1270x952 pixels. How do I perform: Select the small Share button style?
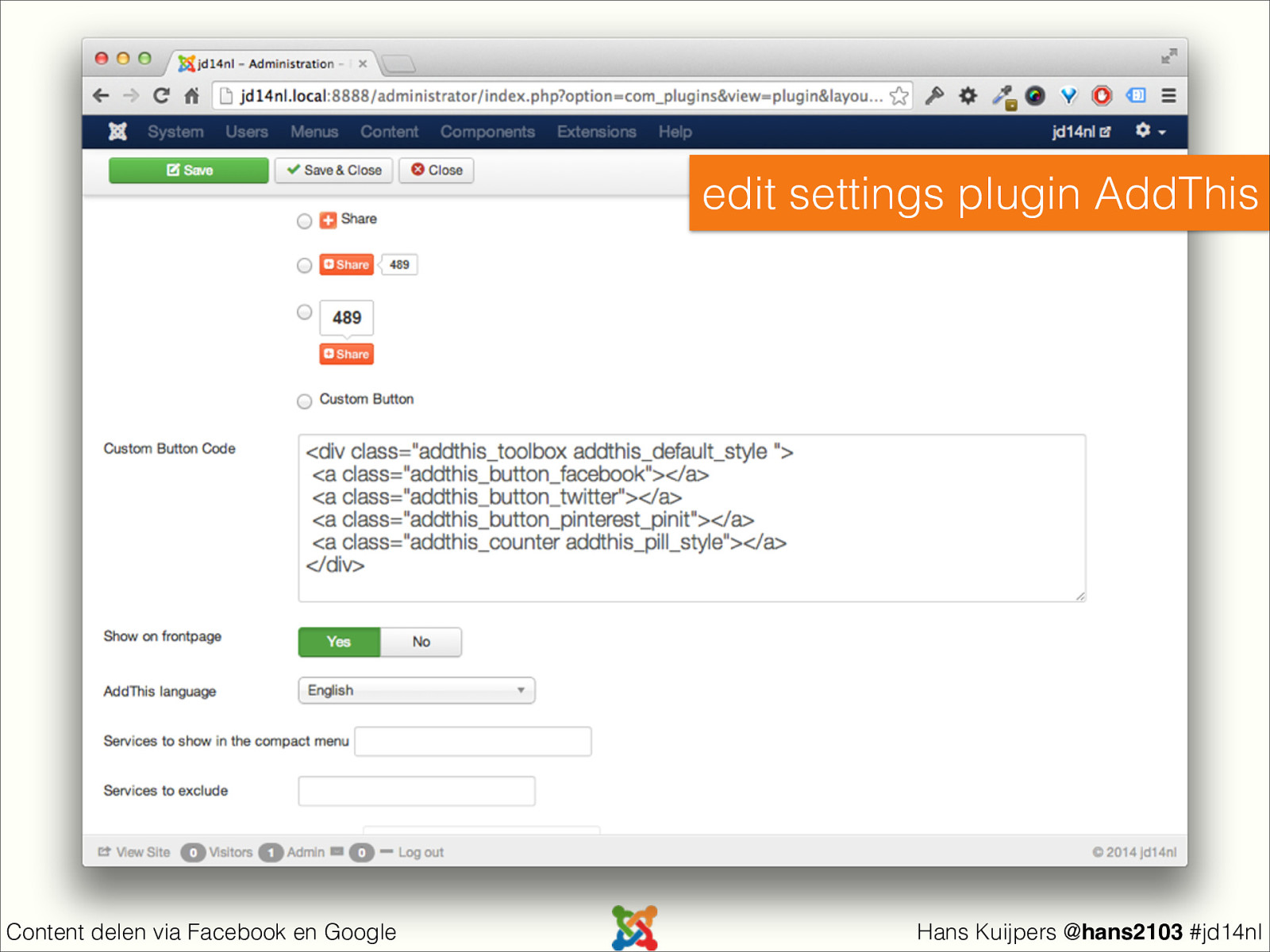pyautogui.click(x=304, y=221)
